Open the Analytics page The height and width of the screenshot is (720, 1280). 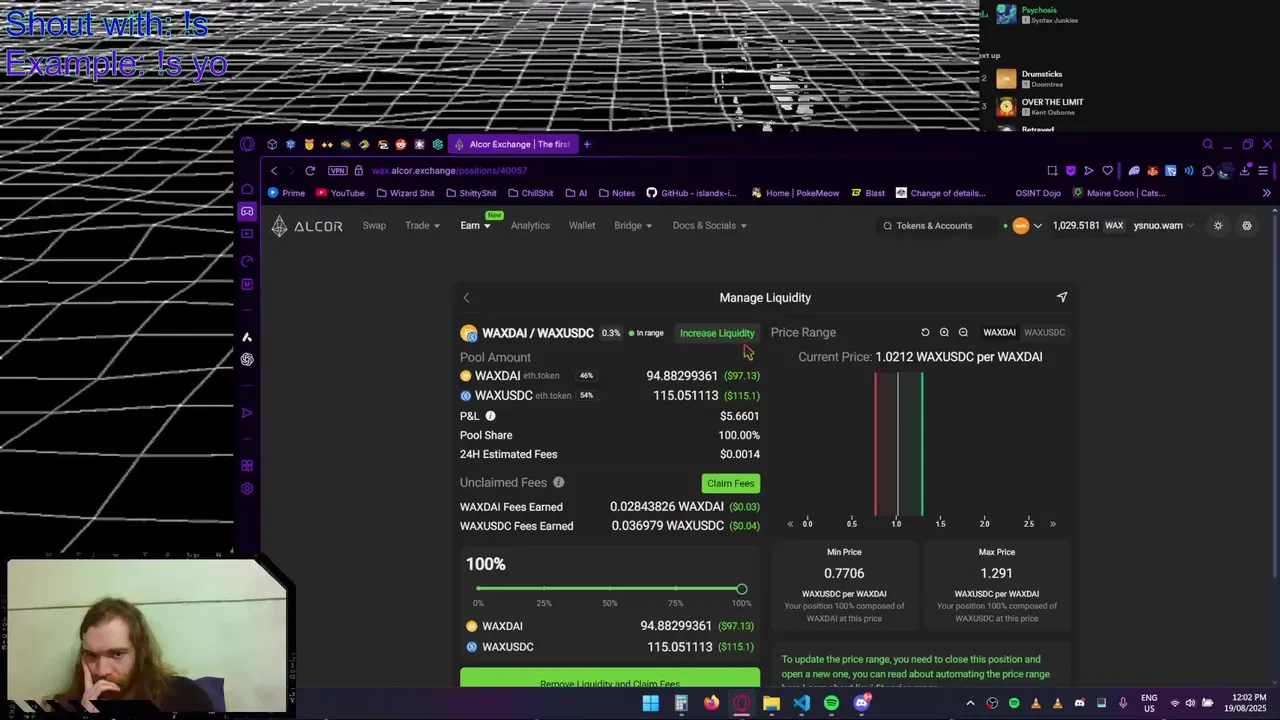530,226
